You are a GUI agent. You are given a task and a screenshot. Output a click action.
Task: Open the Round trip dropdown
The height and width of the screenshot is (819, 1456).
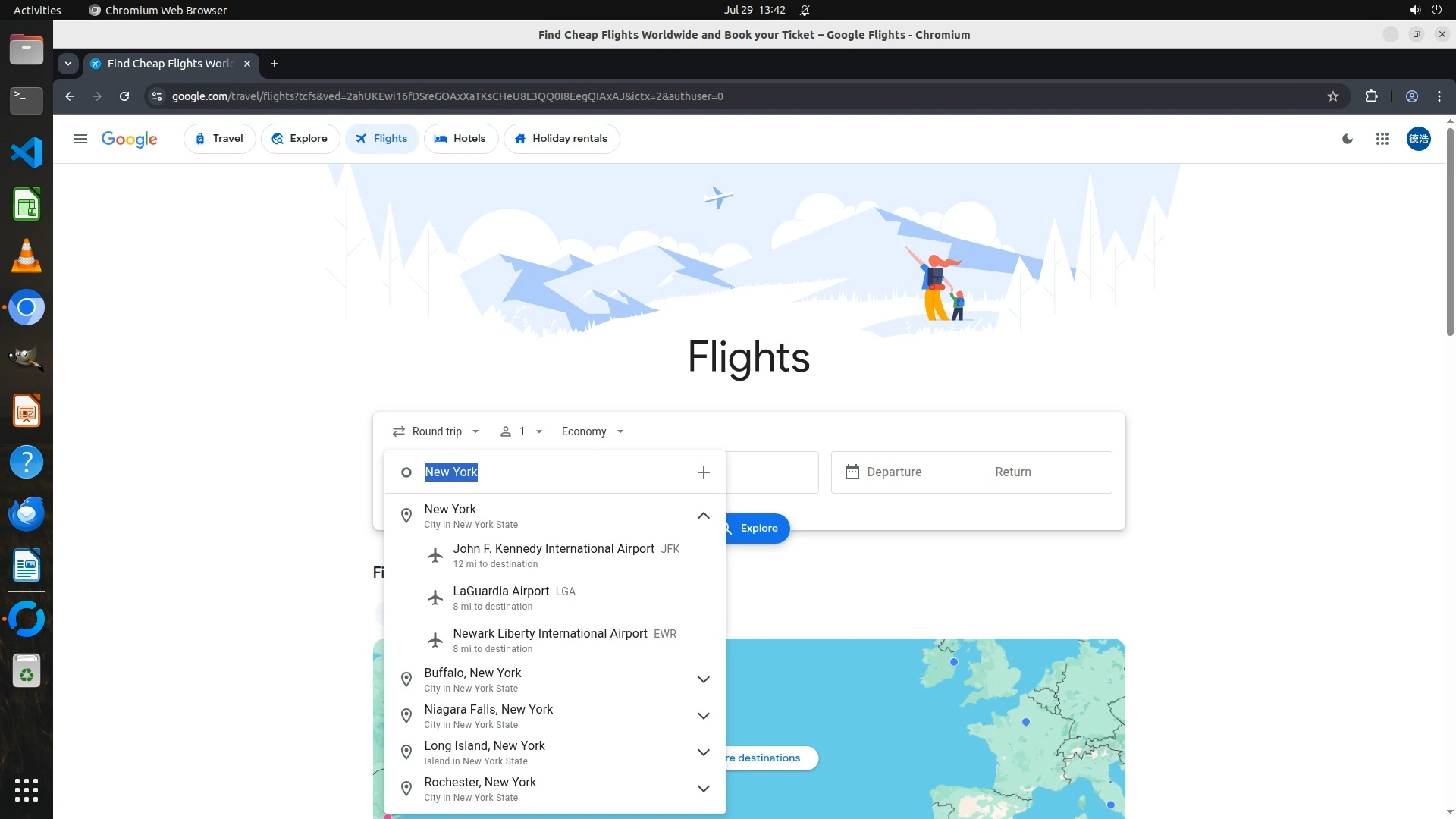click(x=436, y=431)
